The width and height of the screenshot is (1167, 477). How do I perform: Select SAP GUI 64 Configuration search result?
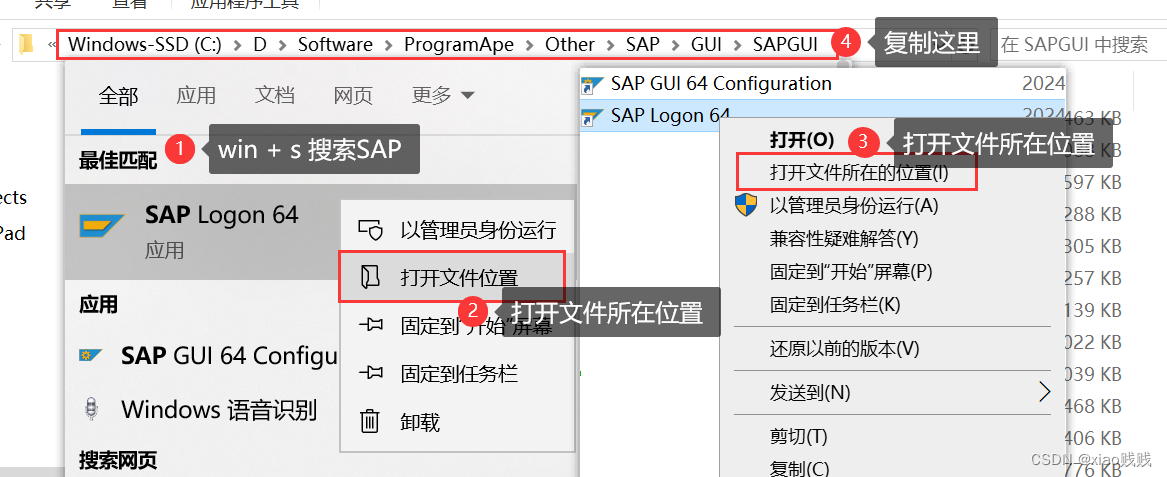point(202,356)
